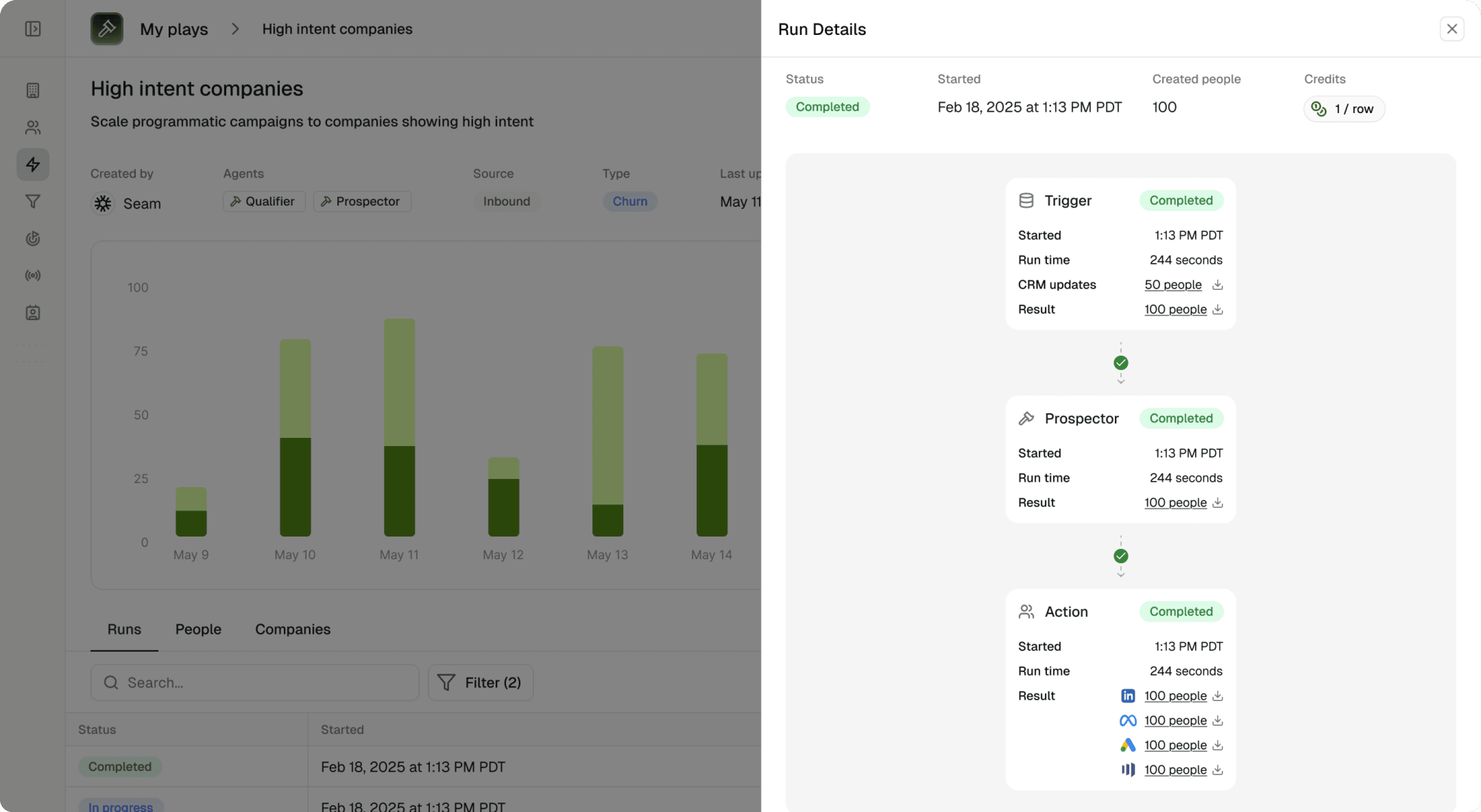
Task: Open the lightning bolt Plays sidebar icon
Action: point(33,164)
